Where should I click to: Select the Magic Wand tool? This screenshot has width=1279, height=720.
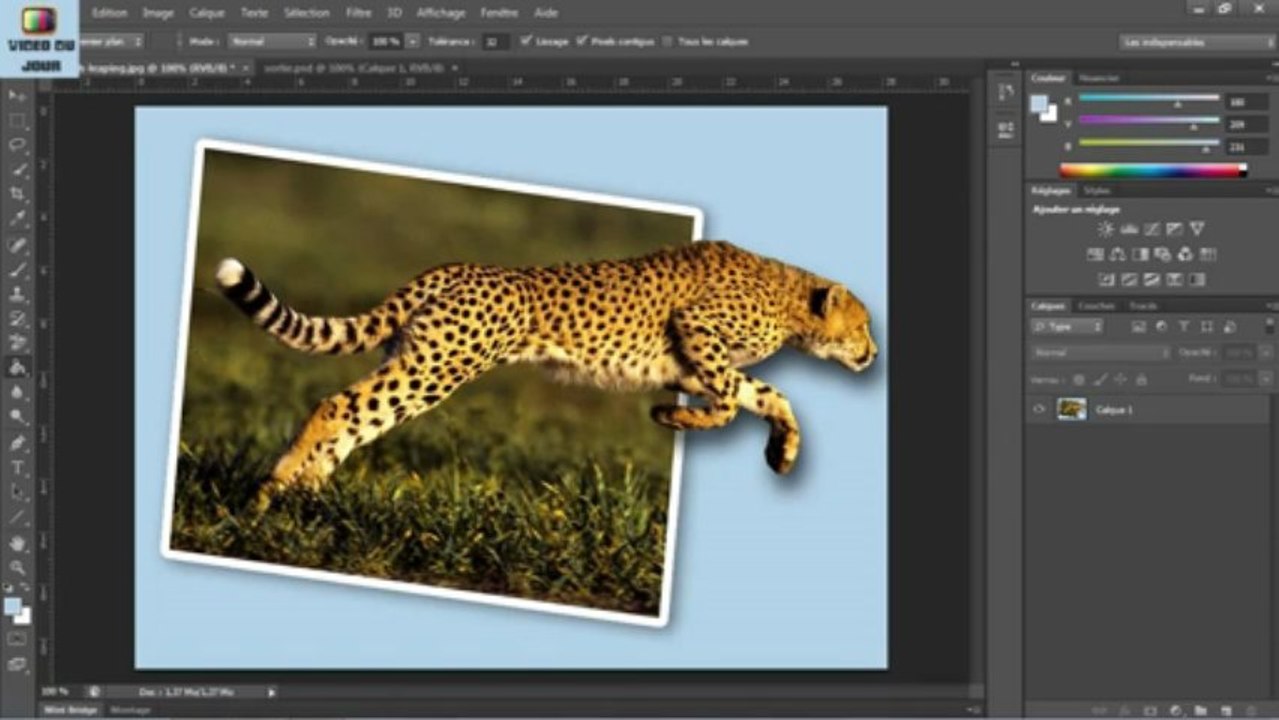pos(17,170)
